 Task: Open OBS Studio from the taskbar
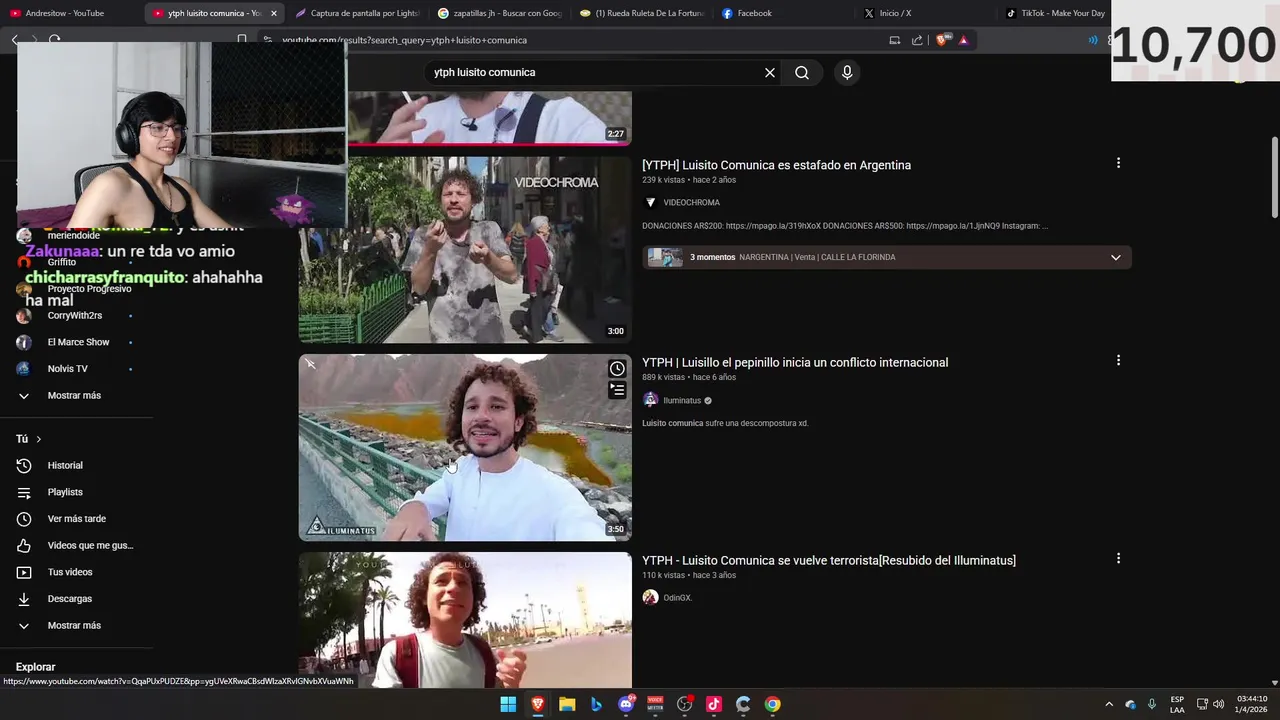[684, 704]
